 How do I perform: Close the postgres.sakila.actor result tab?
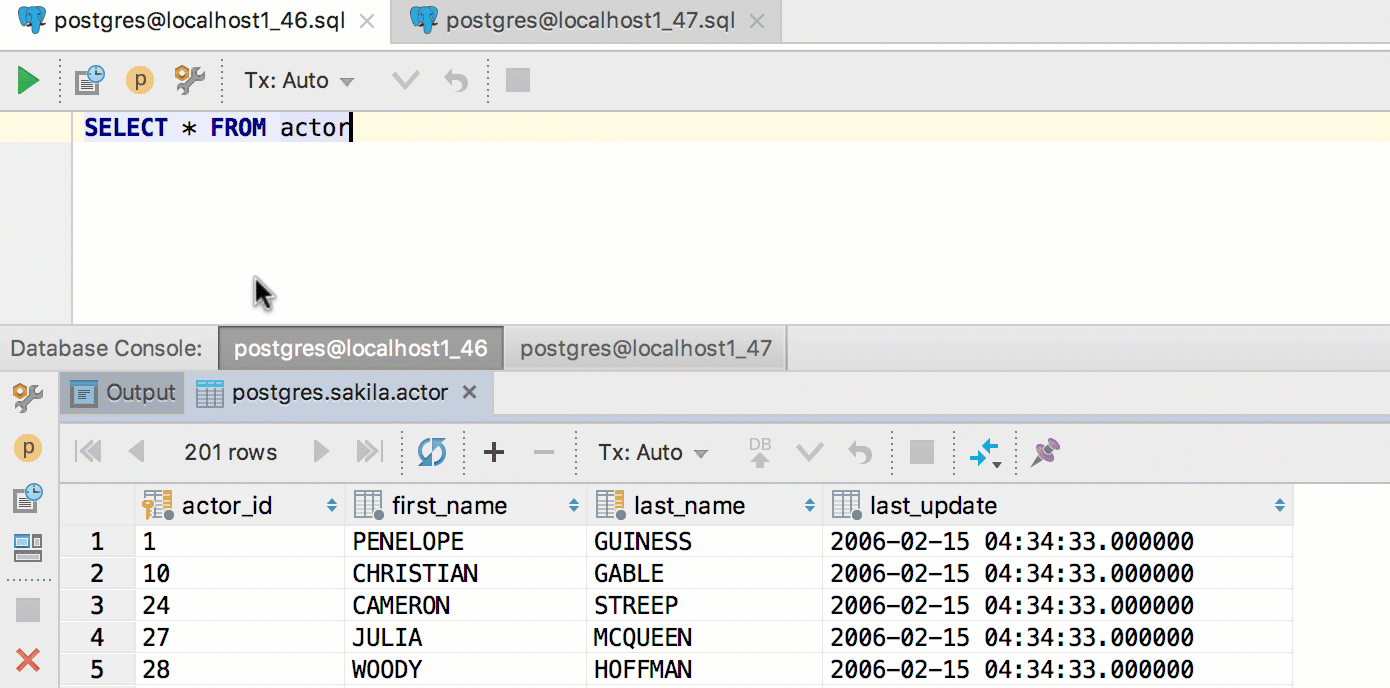click(x=471, y=393)
